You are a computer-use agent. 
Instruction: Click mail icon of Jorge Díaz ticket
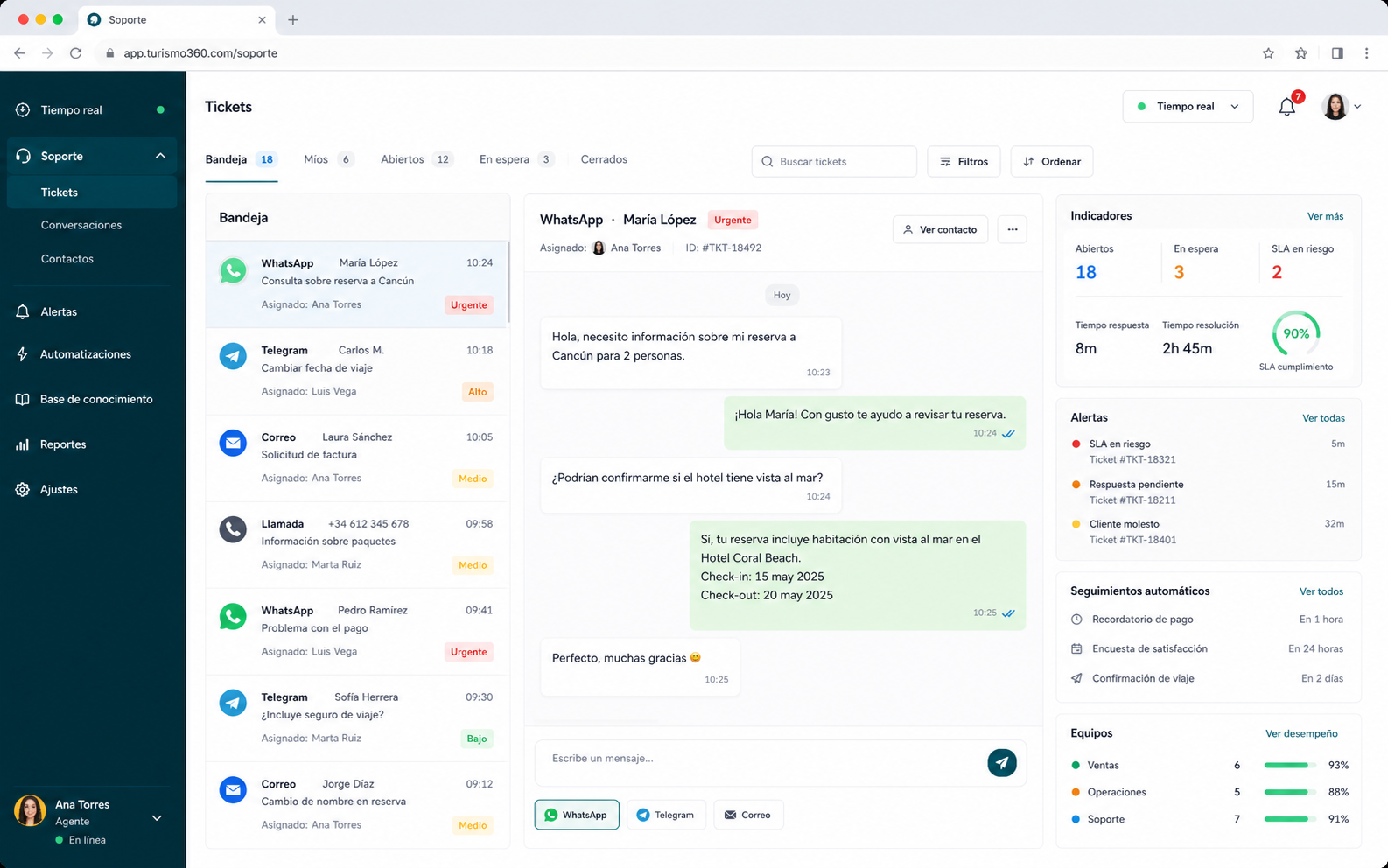[233, 789]
